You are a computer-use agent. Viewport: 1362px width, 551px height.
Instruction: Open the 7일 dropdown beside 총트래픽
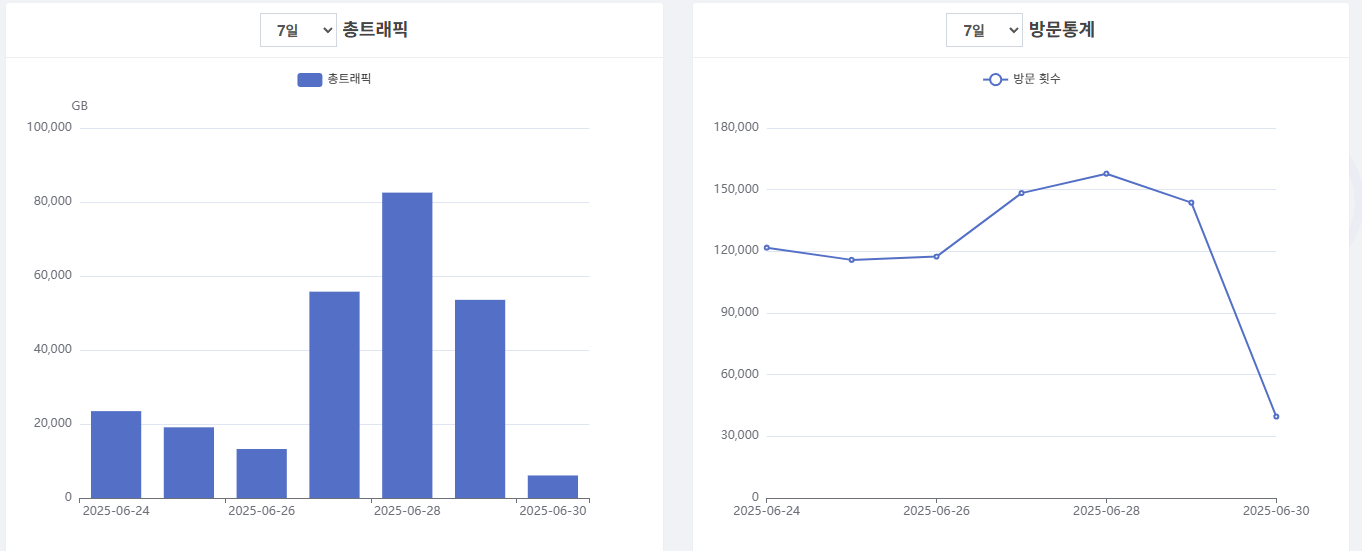[x=298, y=30]
